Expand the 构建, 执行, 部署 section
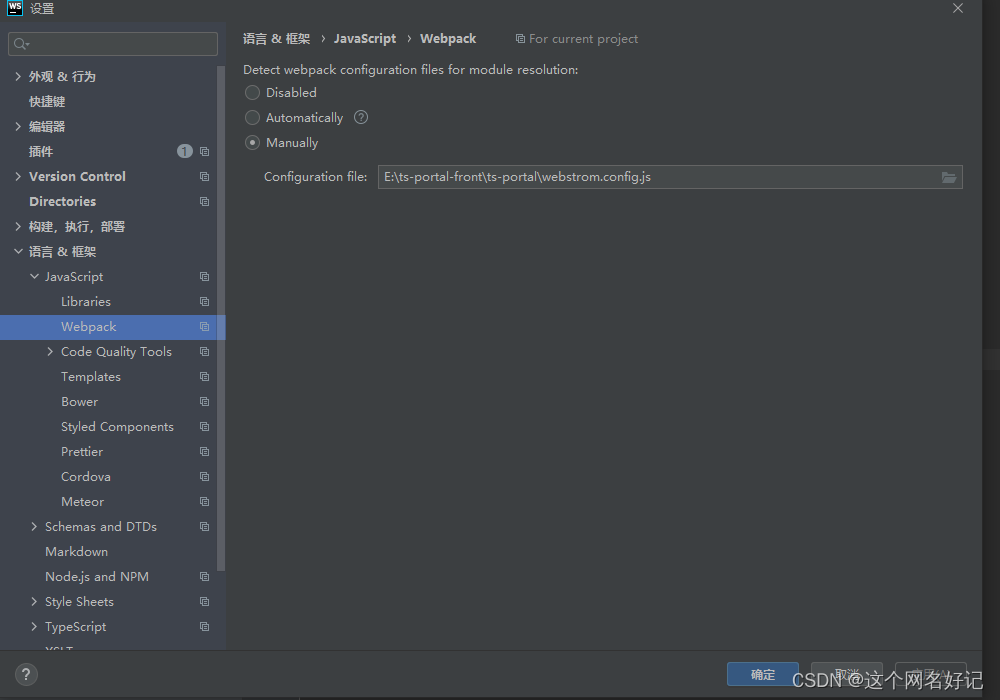The width and height of the screenshot is (1000, 700). click(x=18, y=226)
